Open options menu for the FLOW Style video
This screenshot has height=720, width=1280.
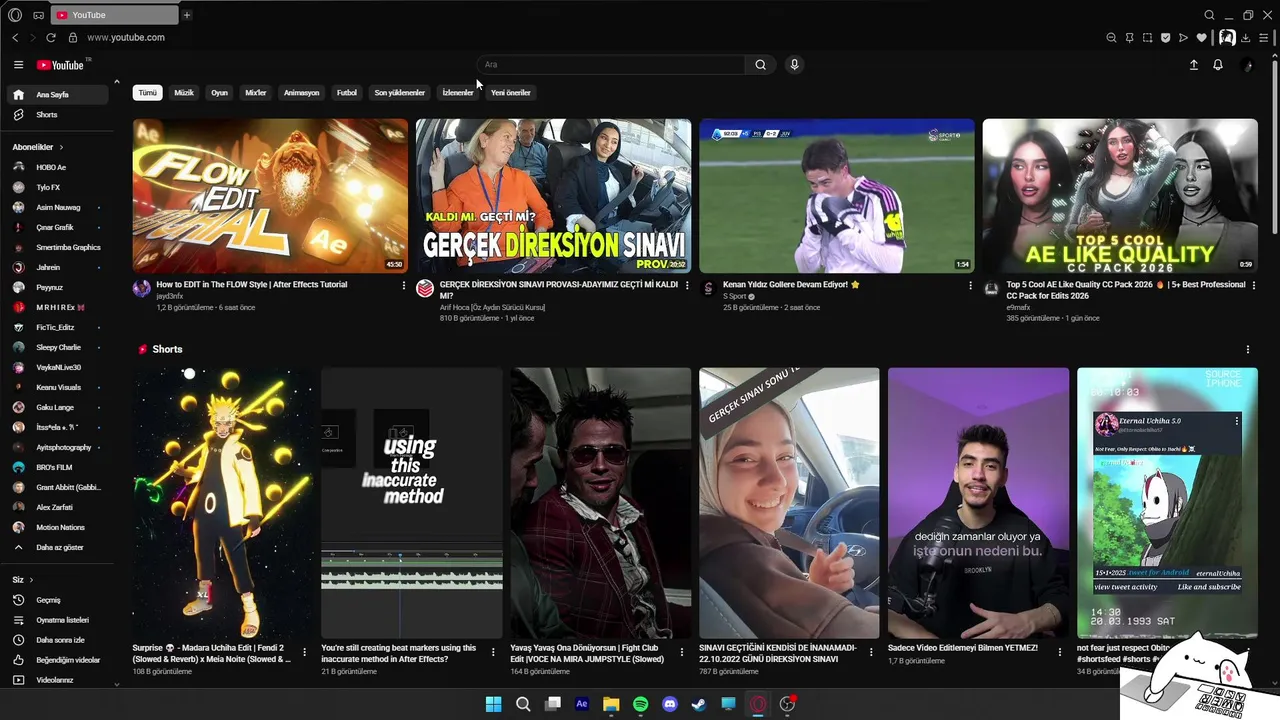(x=404, y=285)
